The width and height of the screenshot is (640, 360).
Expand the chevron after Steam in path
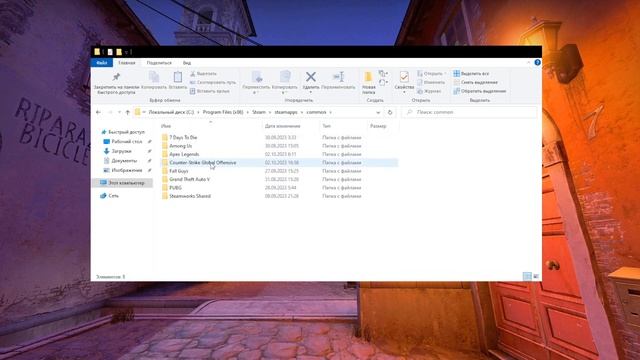(269, 112)
